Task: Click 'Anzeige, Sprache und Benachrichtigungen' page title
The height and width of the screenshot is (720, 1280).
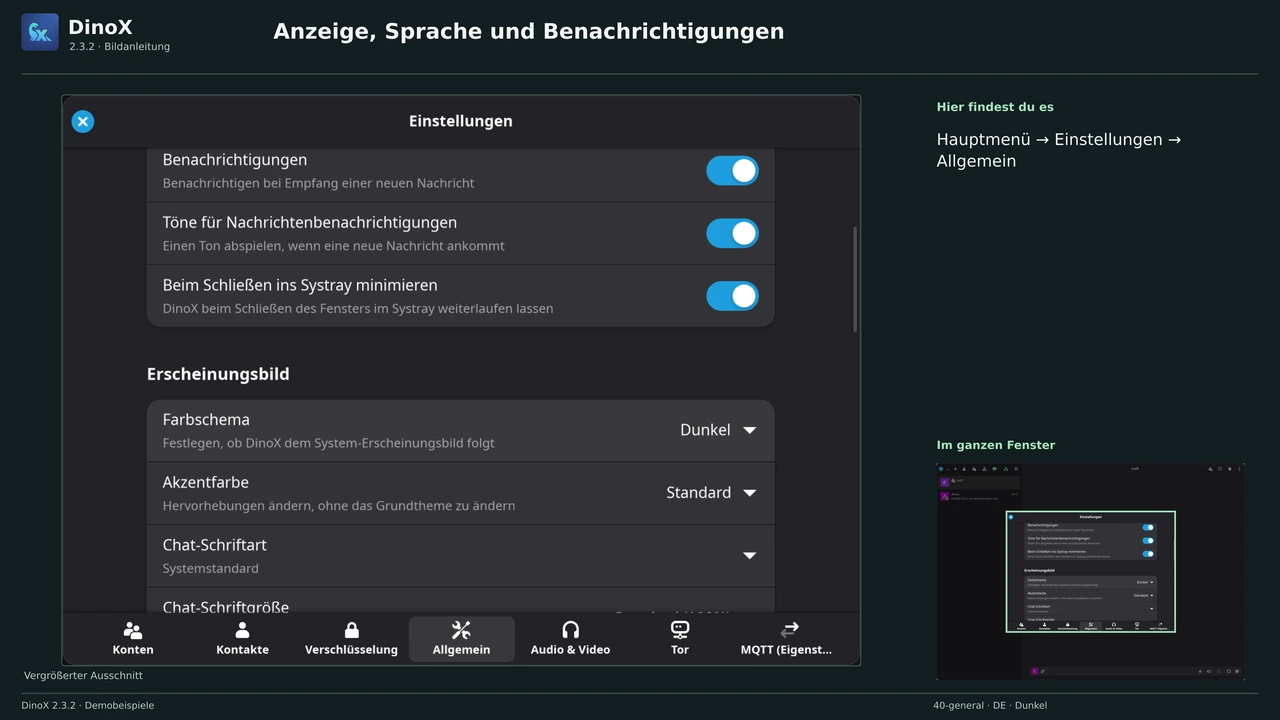Action: (528, 32)
